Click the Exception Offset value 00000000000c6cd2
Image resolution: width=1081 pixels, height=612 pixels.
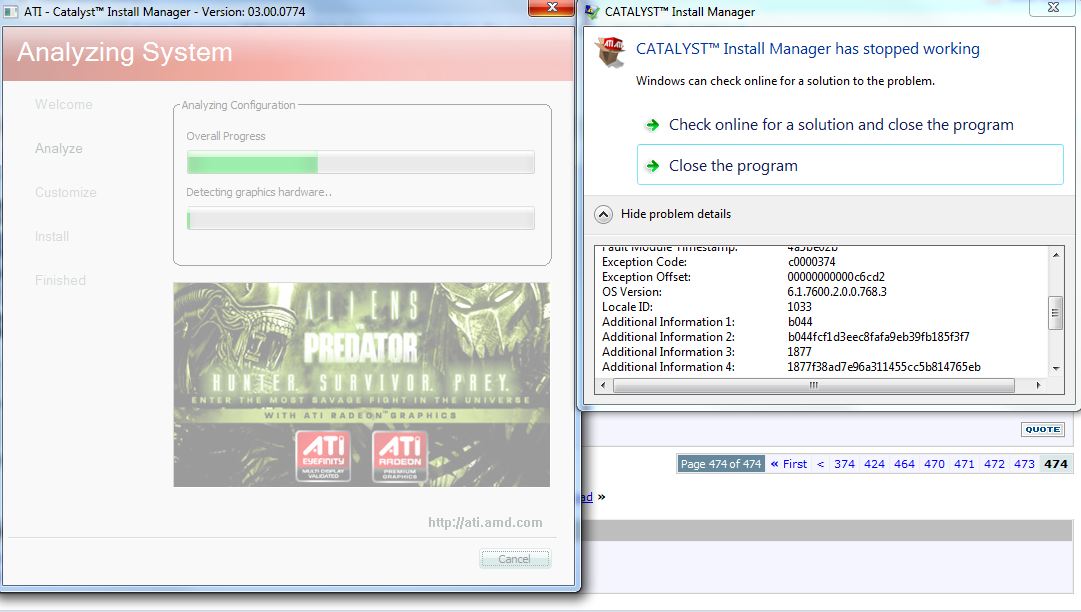(x=836, y=277)
